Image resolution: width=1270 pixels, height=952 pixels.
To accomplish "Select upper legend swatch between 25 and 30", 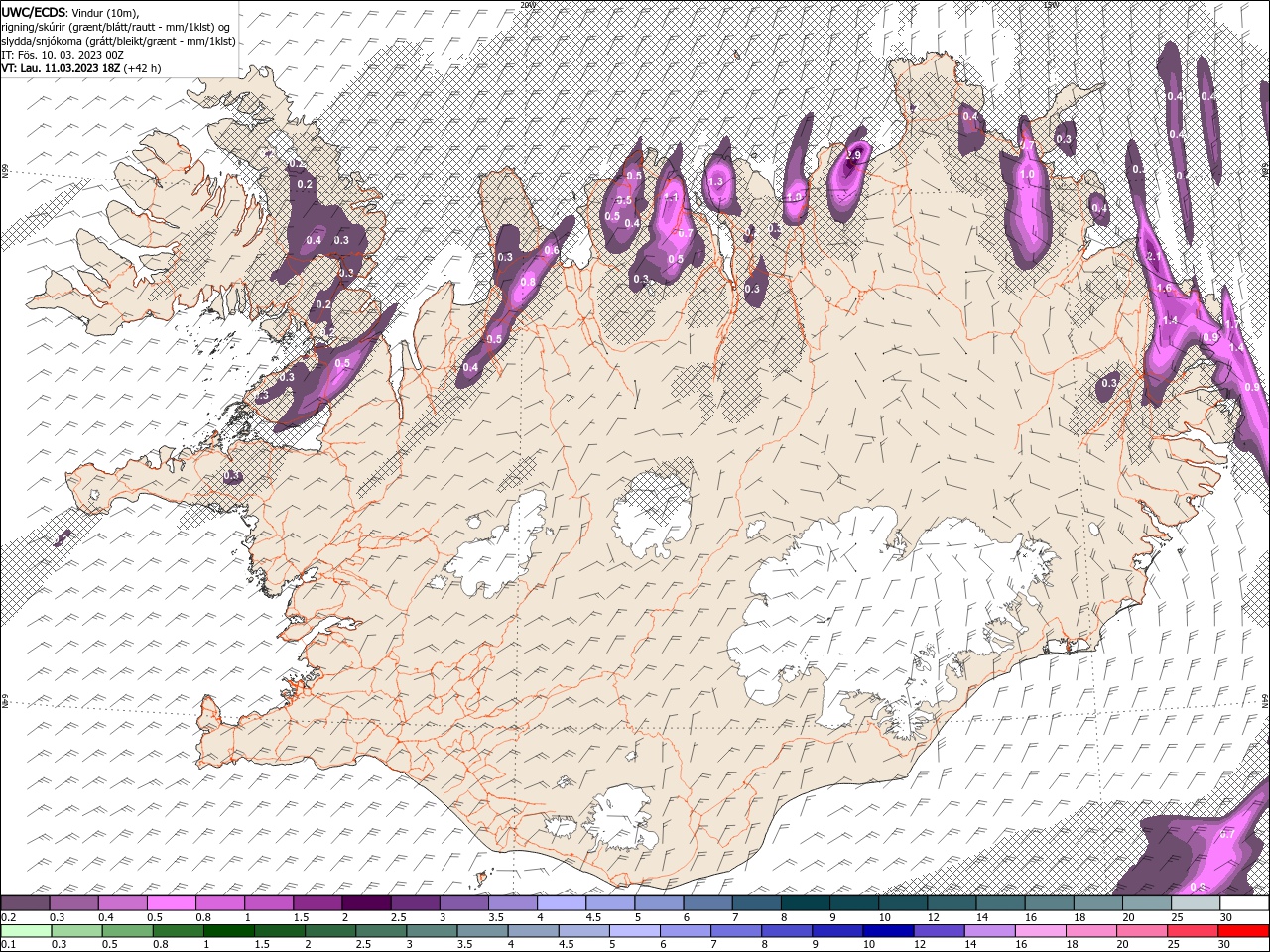I will [x=1195, y=903].
